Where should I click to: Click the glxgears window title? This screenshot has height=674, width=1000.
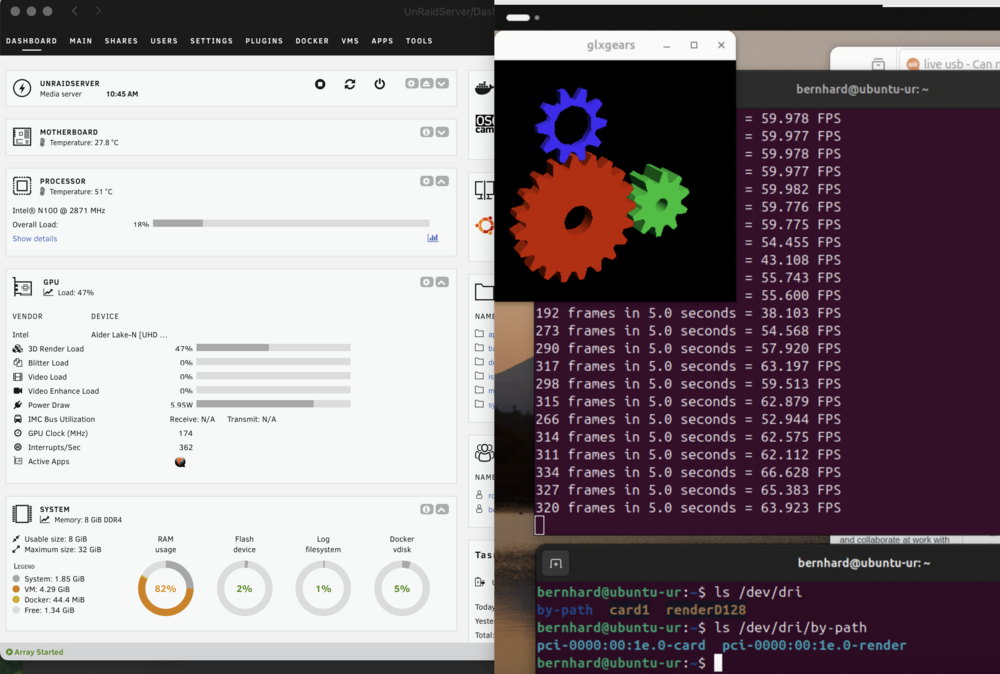pyautogui.click(x=611, y=45)
